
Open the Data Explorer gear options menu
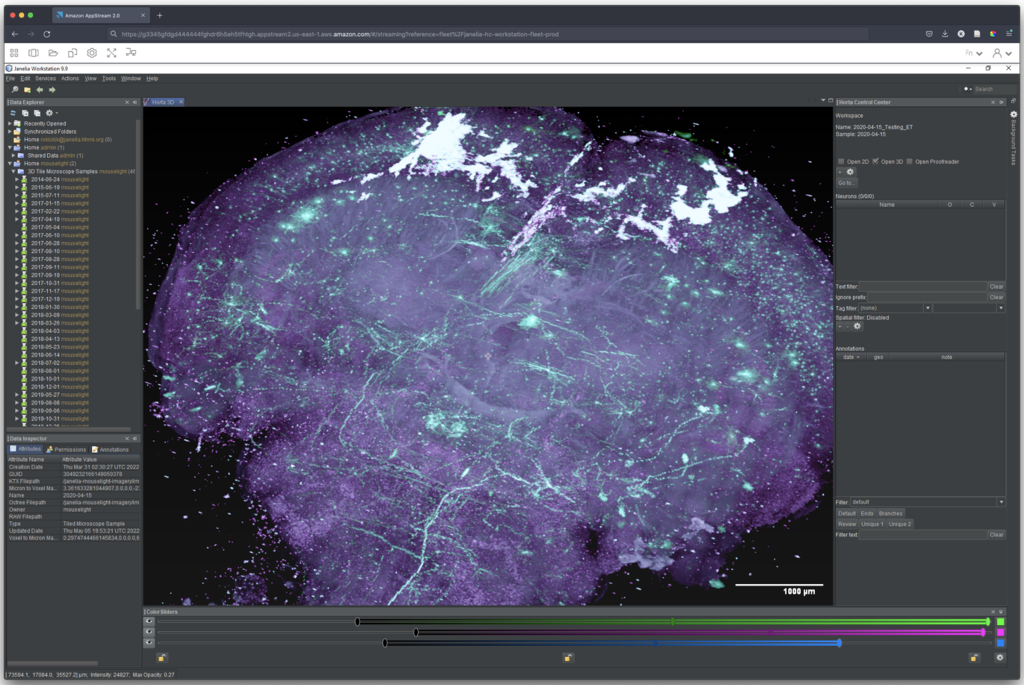[50, 113]
